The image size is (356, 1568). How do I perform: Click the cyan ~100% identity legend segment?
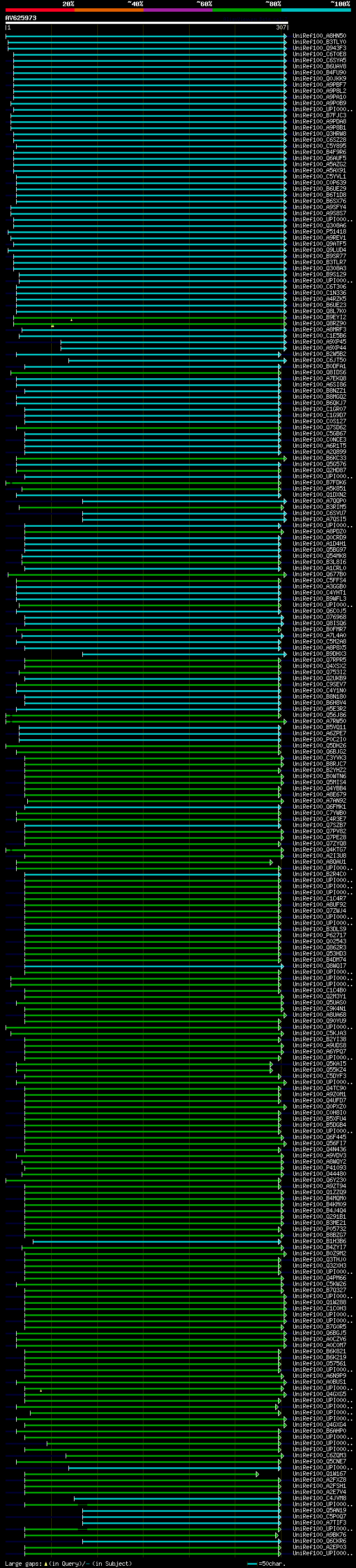coord(316,10)
